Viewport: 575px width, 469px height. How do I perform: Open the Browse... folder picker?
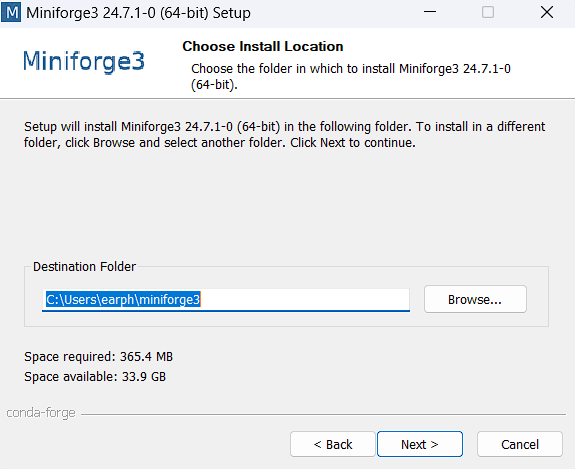[x=475, y=299]
